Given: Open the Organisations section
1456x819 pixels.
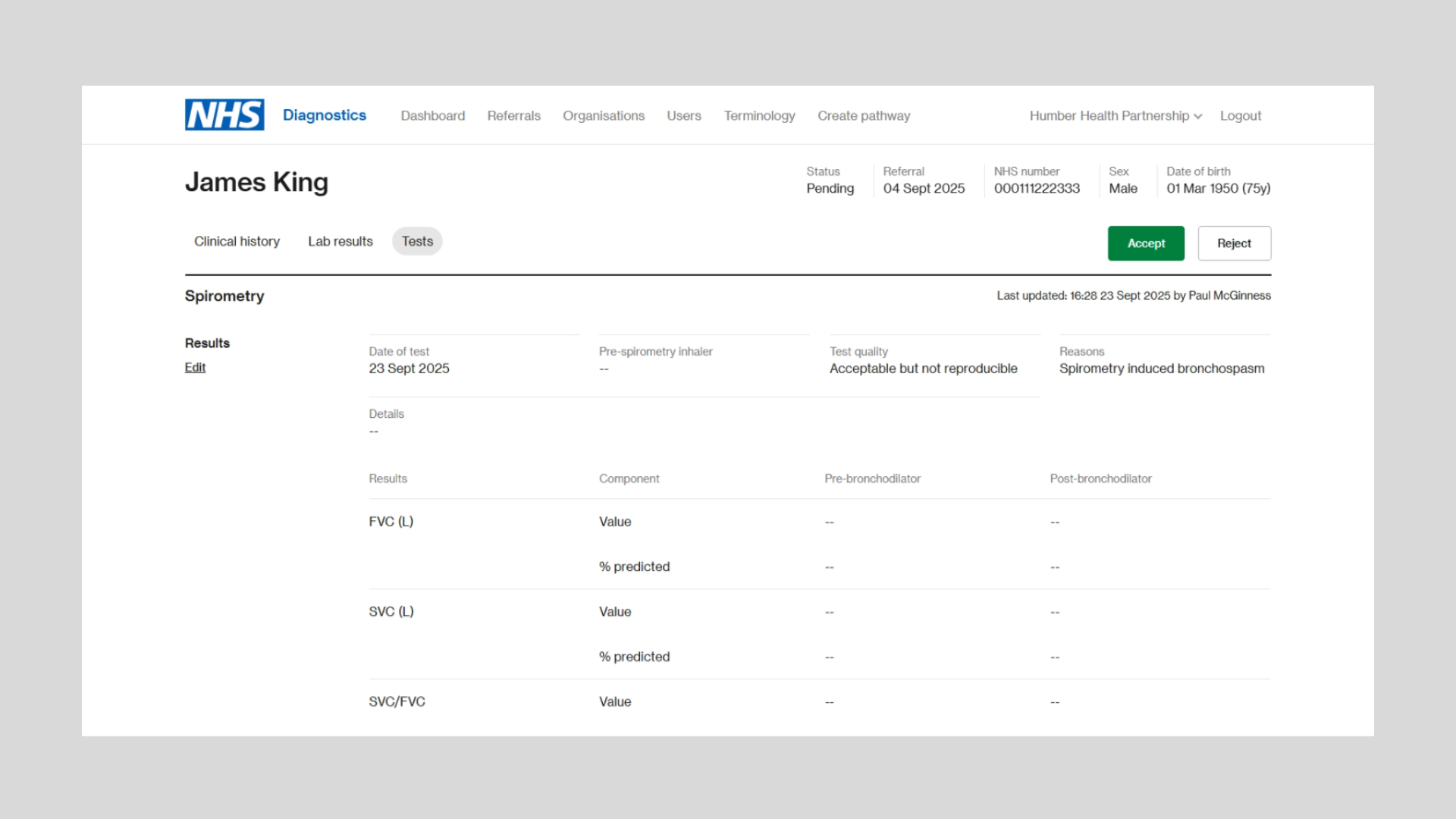Looking at the screenshot, I should [x=603, y=115].
